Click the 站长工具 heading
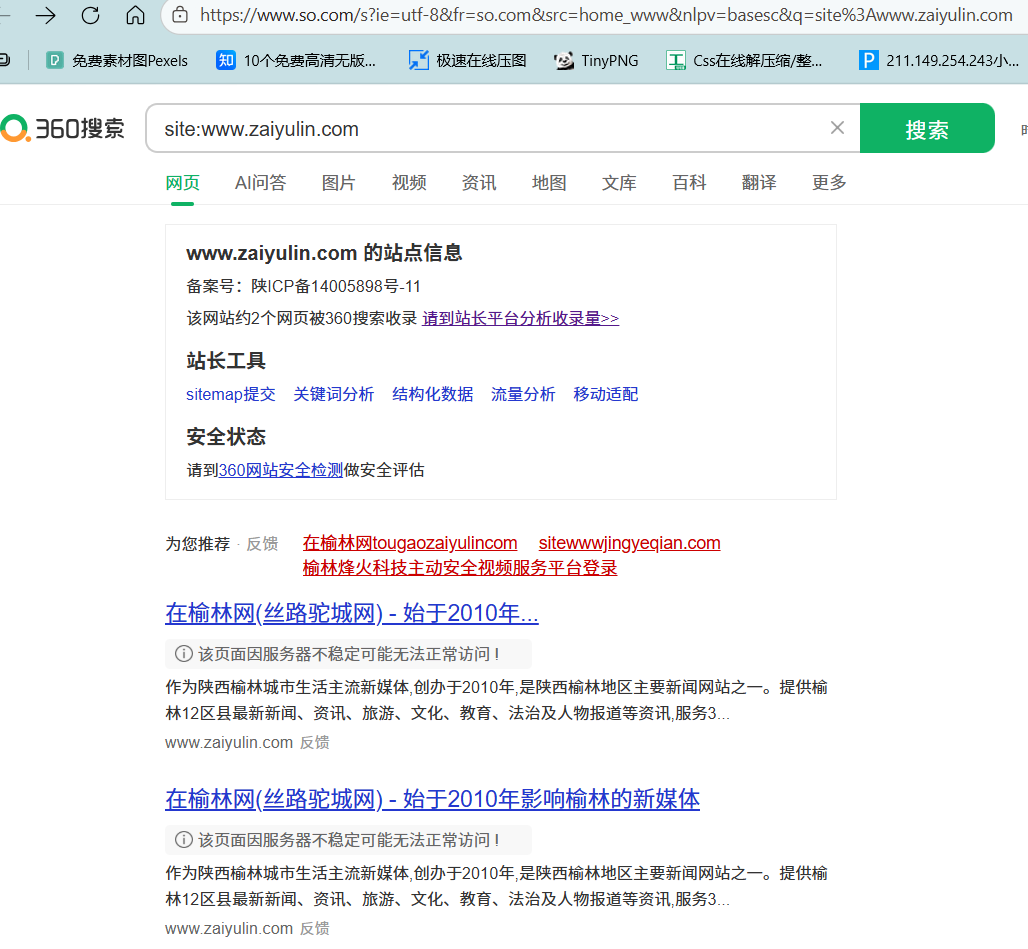Screen dimensions: 1028x949 coord(226,361)
